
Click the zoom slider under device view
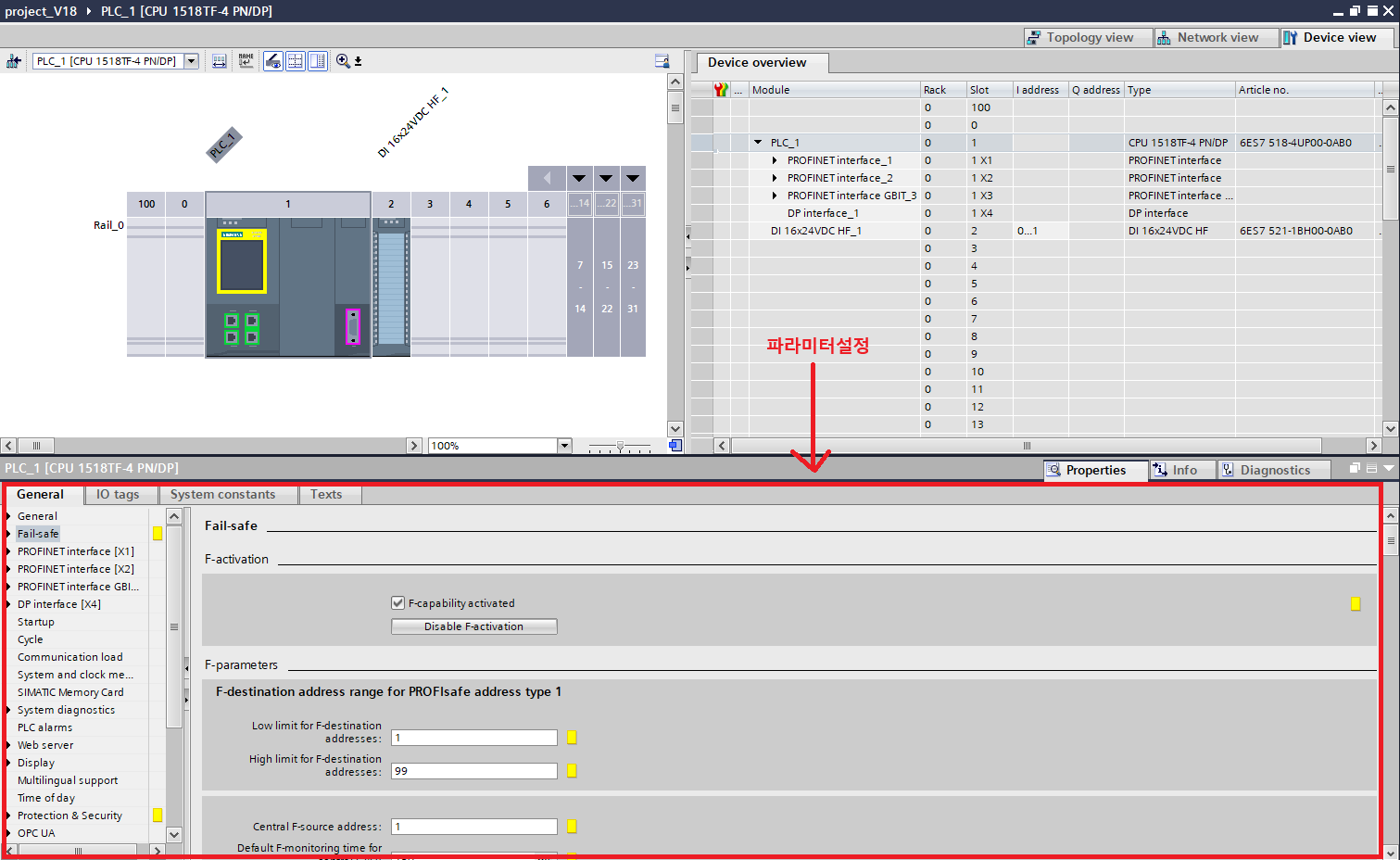pyautogui.click(x=620, y=446)
